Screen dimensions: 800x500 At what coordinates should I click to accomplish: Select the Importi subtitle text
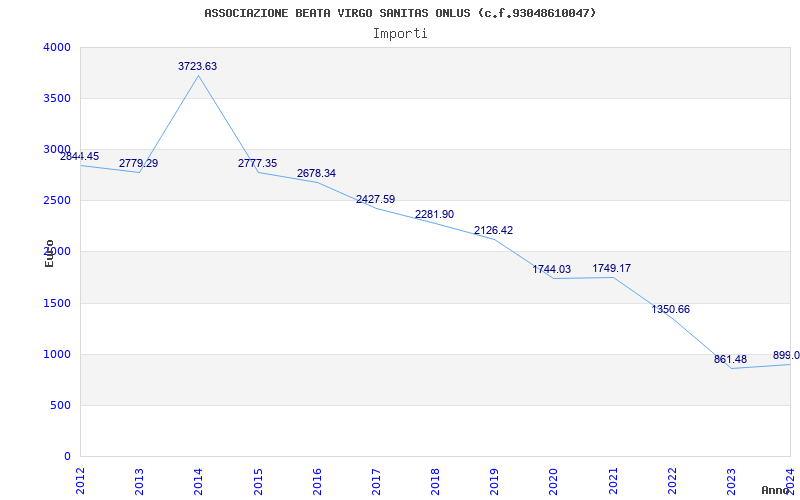400,34
